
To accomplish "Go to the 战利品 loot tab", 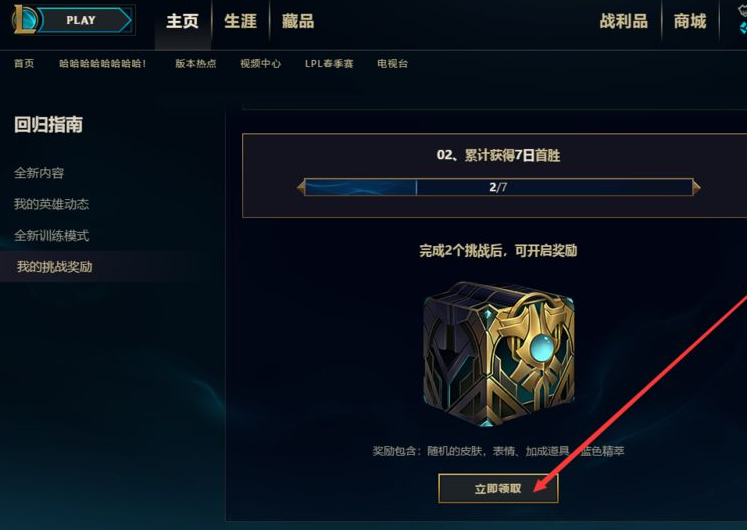I will (624, 21).
